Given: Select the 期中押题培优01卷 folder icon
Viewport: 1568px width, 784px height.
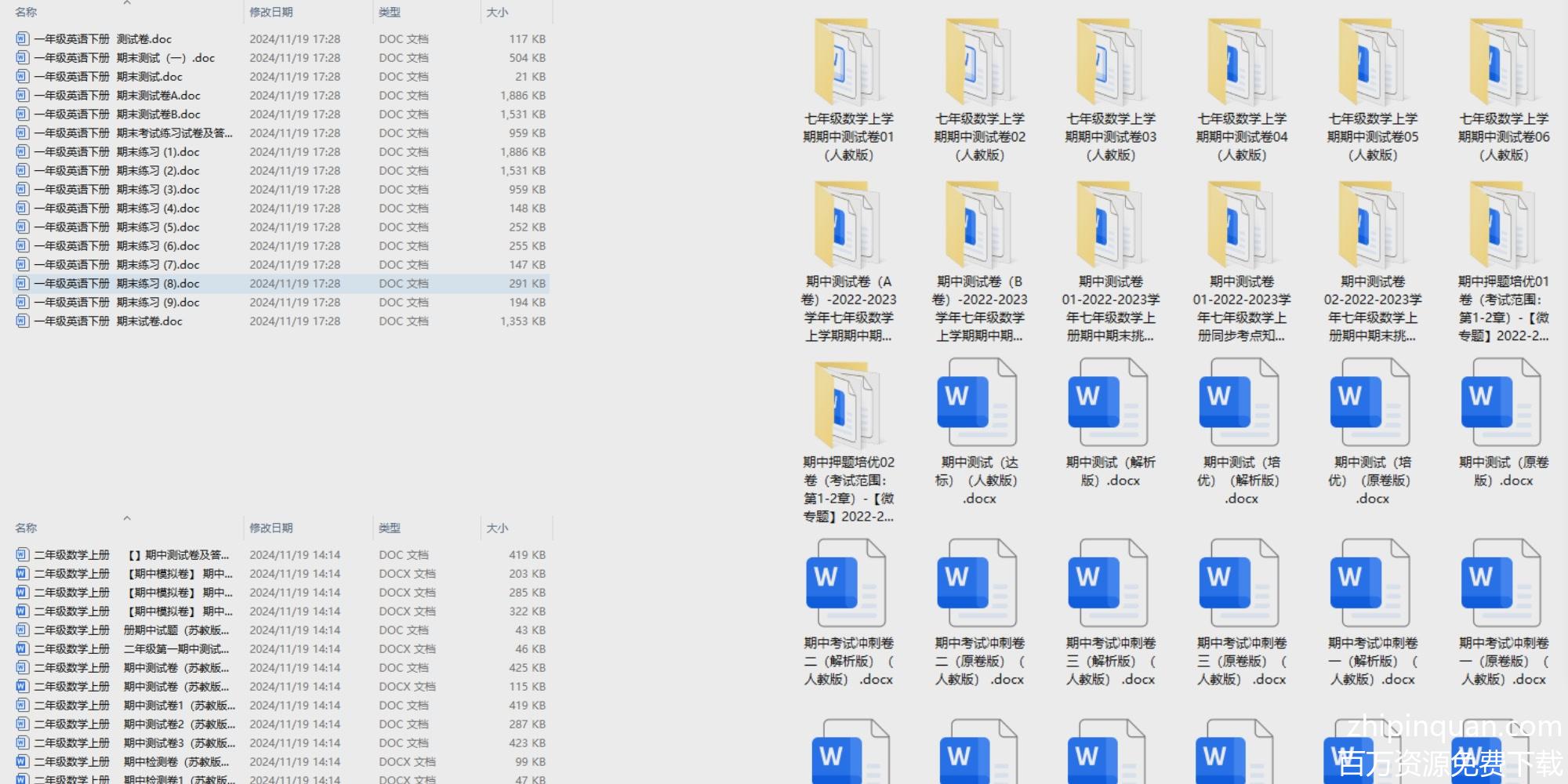Looking at the screenshot, I should (x=1503, y=227).
